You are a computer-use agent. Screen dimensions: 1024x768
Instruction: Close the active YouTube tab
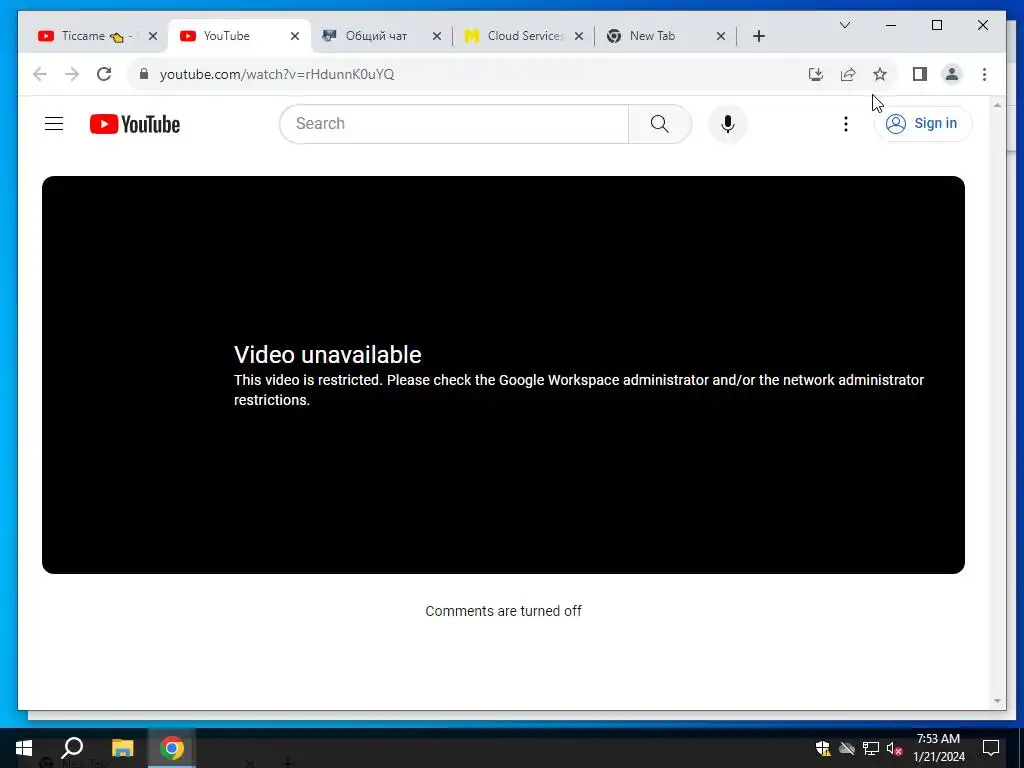295,36
